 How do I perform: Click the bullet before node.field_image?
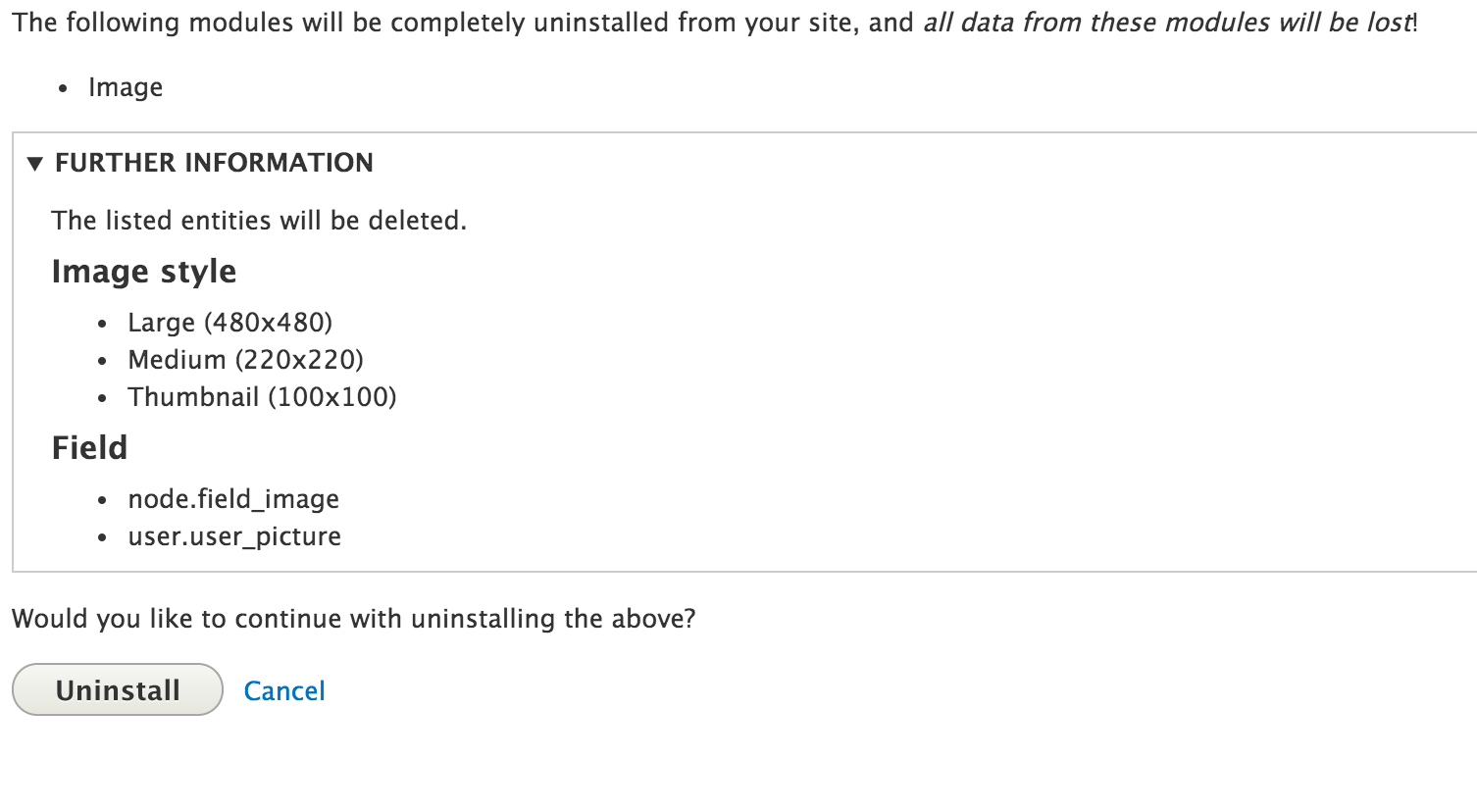click(102, 500)
